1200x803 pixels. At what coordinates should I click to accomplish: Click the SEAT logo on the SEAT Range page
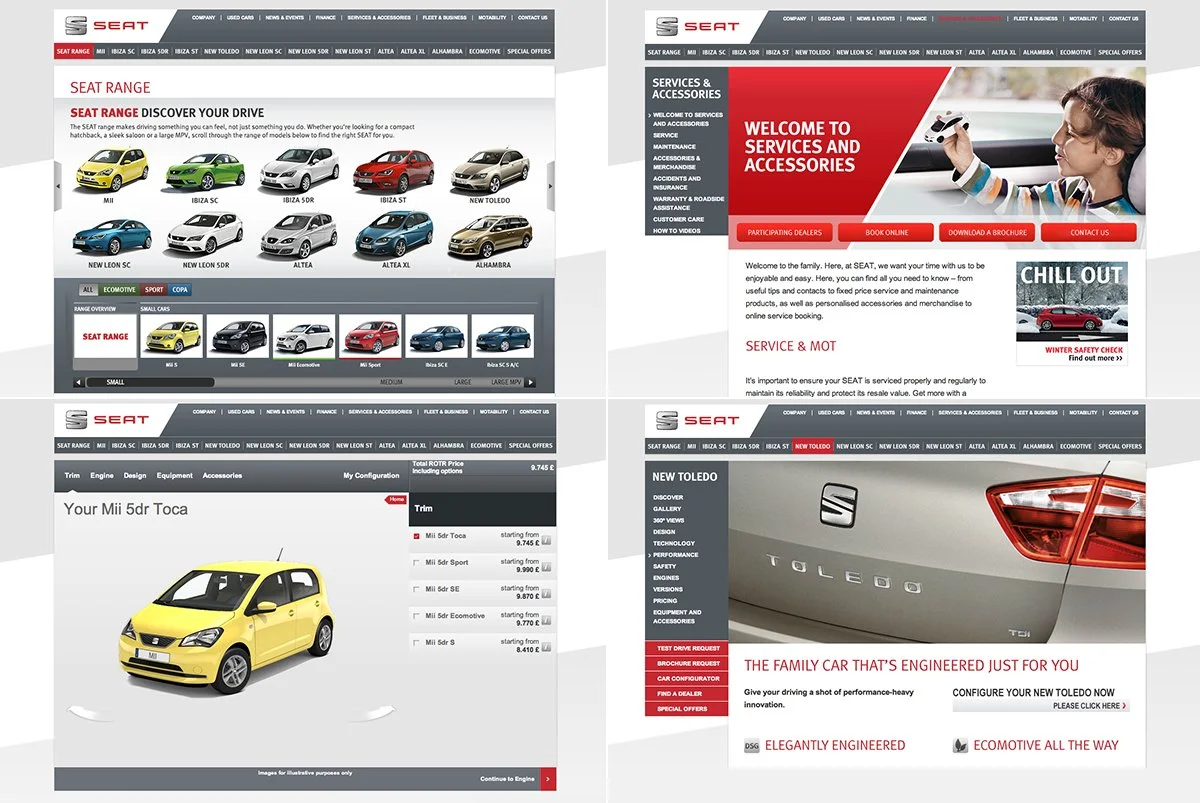point(107,25)
